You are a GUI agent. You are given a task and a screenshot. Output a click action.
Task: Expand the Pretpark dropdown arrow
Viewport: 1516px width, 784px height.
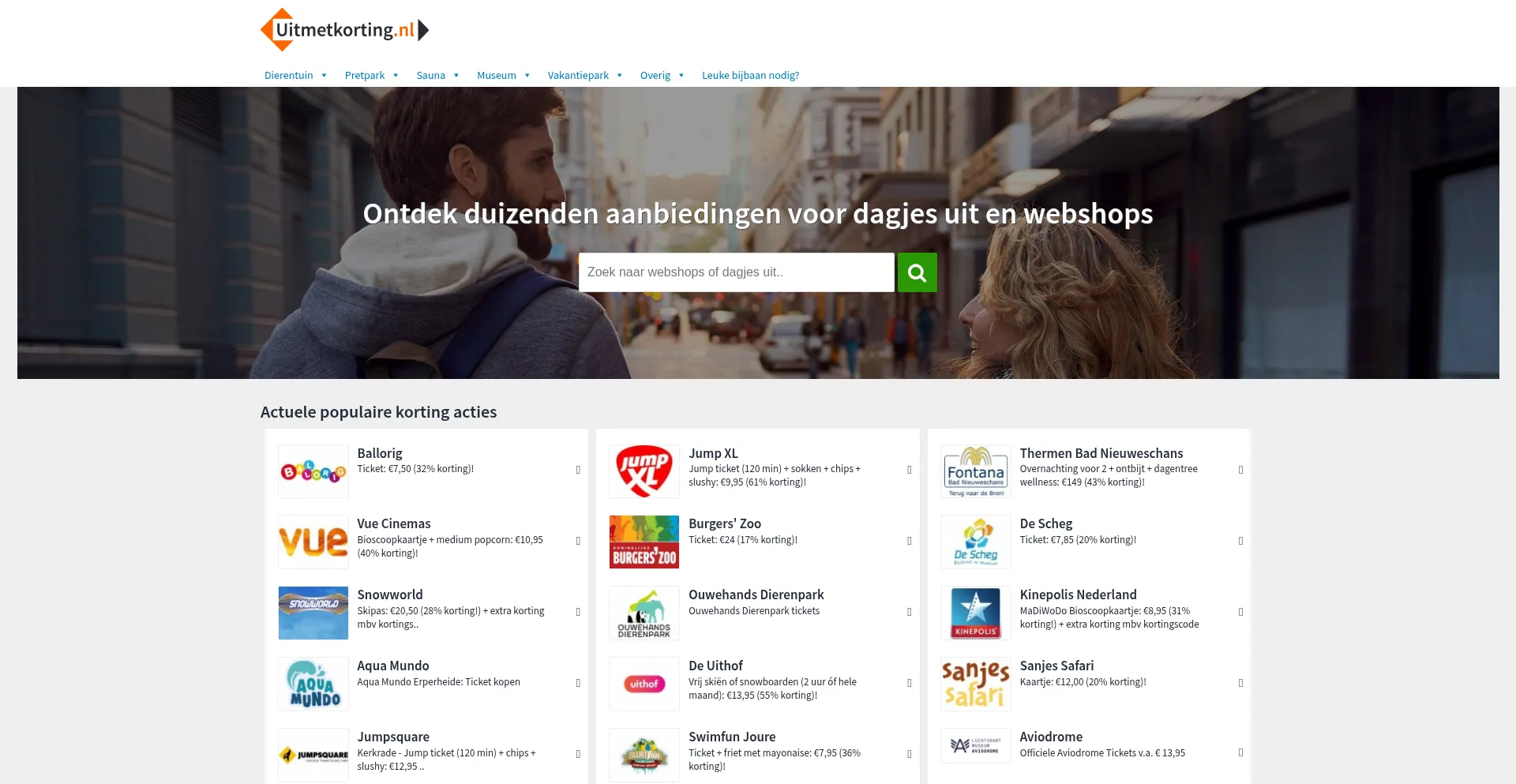pos(396,76)
